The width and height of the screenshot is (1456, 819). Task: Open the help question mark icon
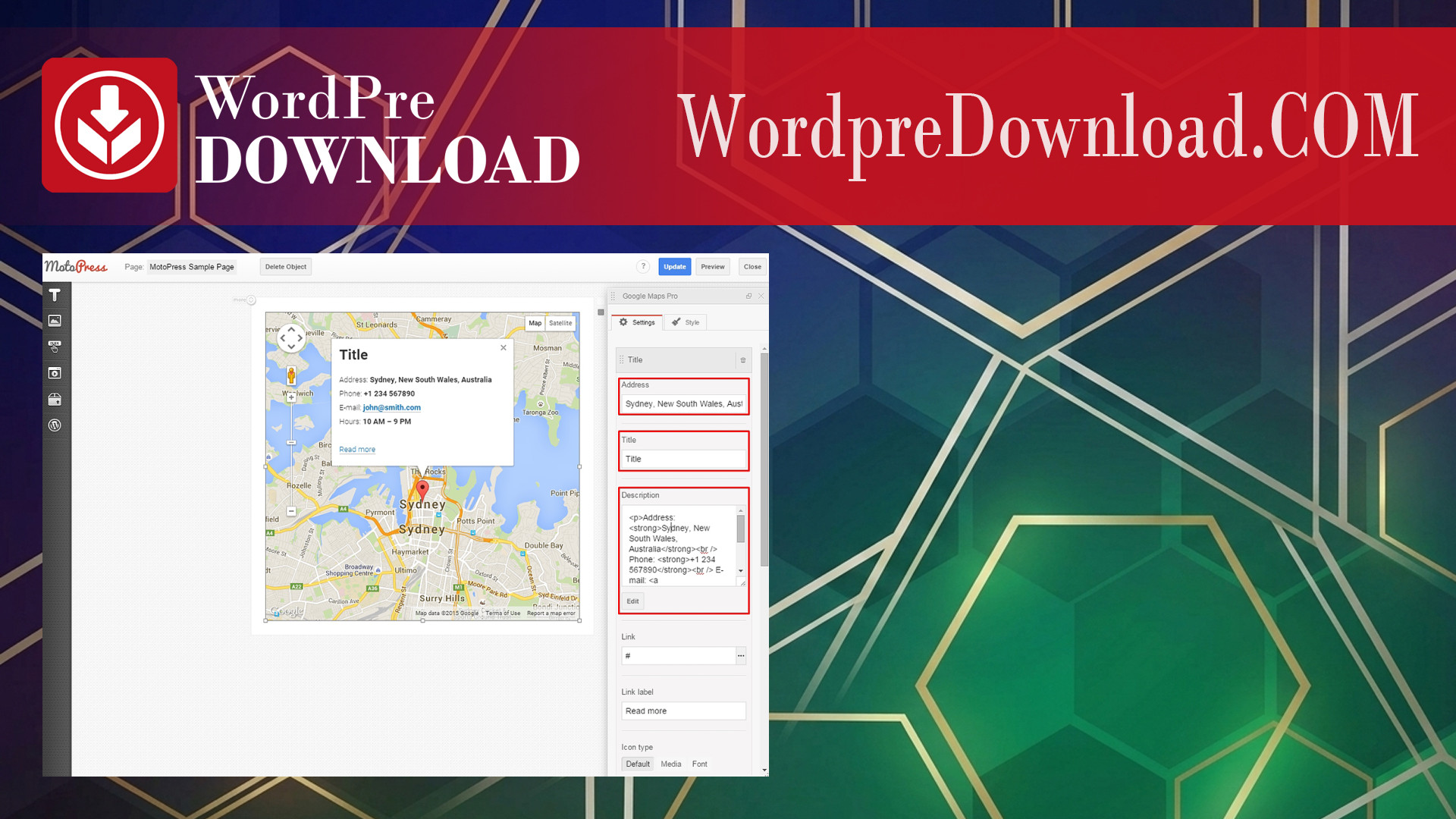click(x=643, y=266)
